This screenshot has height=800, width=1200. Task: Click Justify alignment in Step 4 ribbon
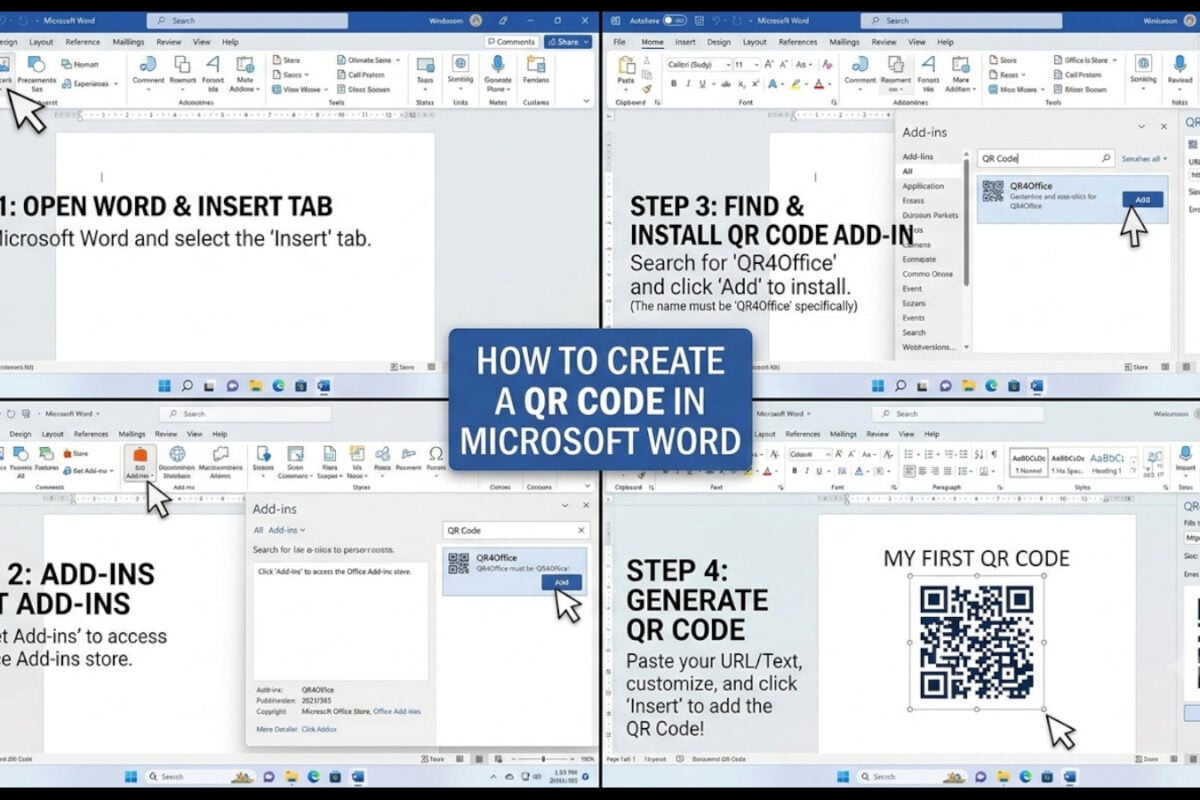point(947,471)
